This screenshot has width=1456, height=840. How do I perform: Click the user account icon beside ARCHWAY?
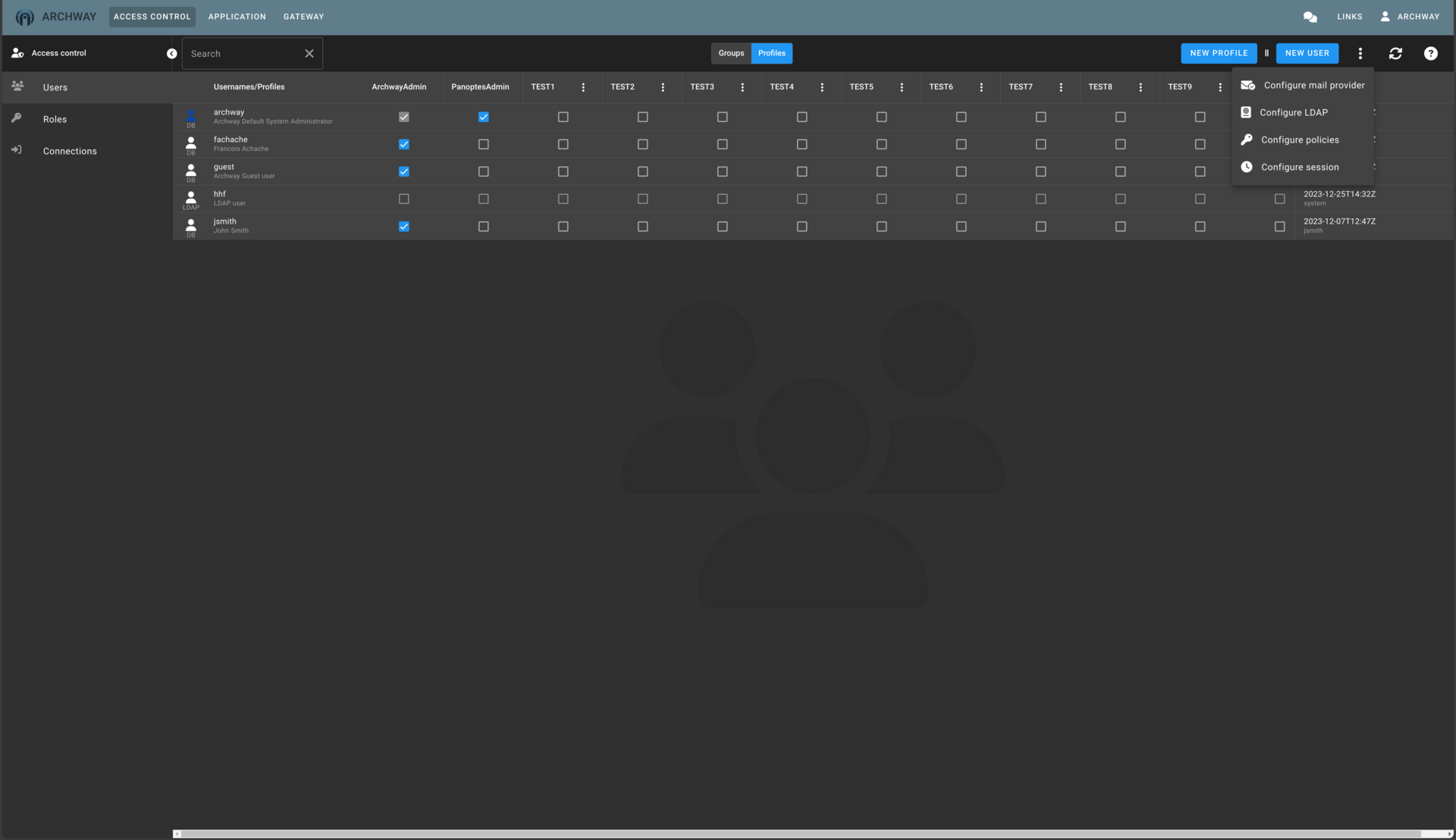(1385, 16)
